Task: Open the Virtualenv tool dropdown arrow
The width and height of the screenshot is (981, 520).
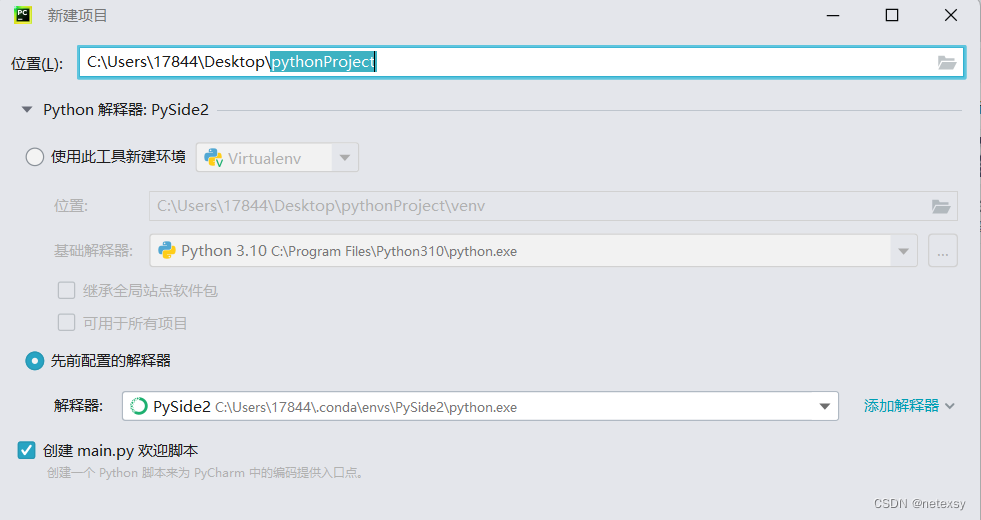Action: [x=345, y=158]
